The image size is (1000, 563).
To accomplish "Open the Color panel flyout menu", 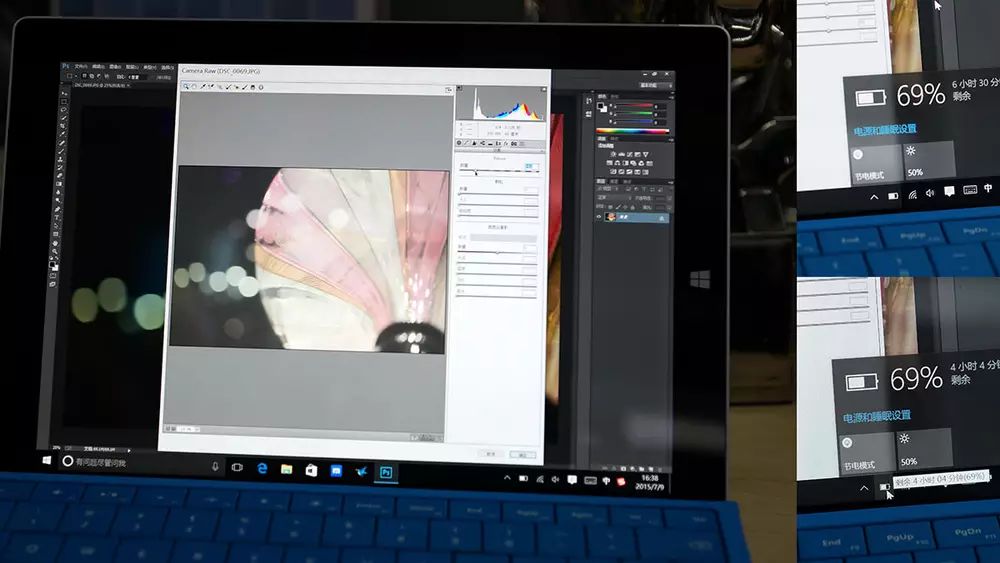I will (670, 96).
